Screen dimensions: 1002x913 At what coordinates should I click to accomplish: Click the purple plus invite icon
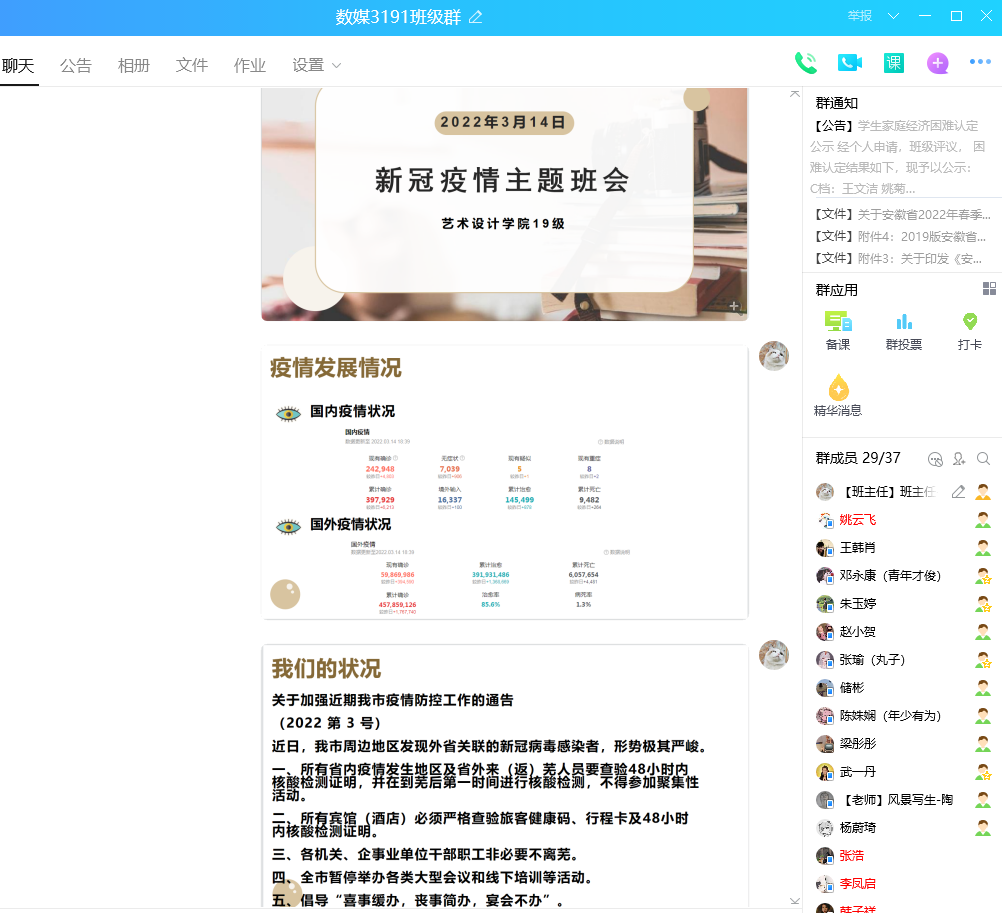coord(937,63)
